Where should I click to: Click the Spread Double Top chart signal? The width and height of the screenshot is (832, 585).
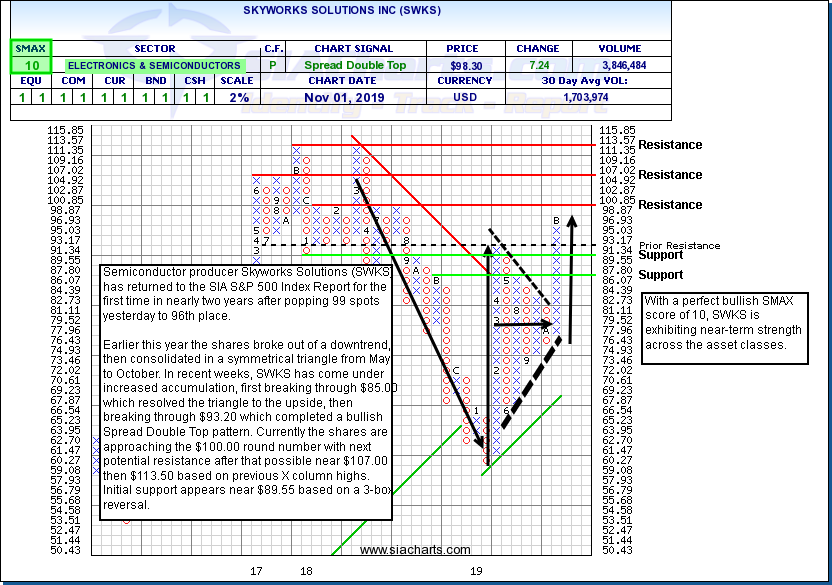pyautogui.click(x=355, y=65)
